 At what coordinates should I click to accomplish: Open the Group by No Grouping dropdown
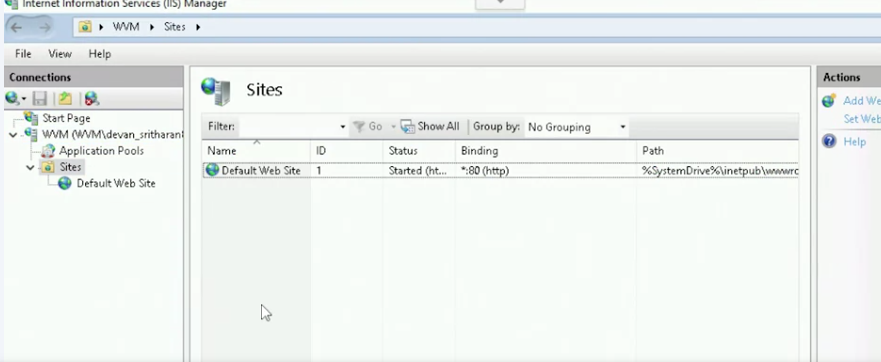(x=576, y=127)
